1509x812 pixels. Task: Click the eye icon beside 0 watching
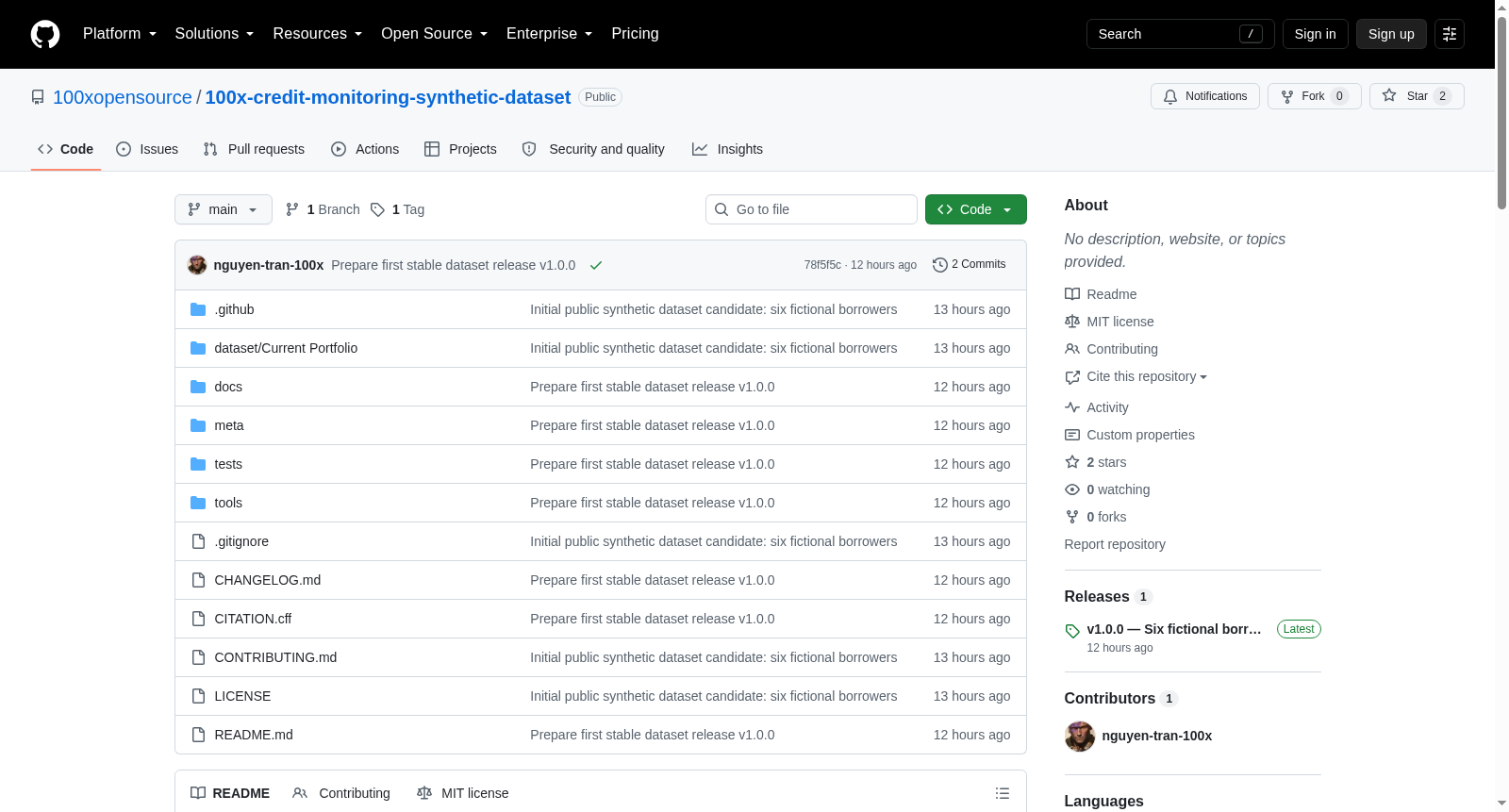(x=1072, y=489)
